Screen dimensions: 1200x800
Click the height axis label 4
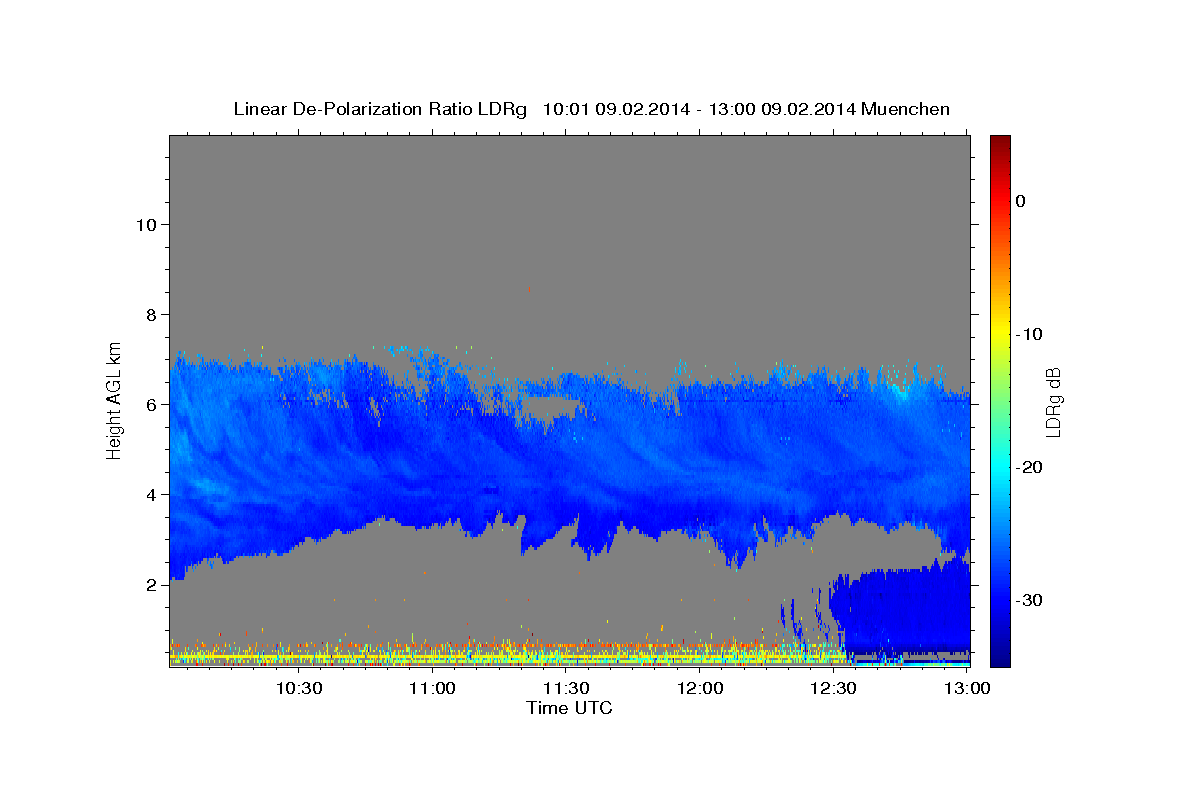(152, 494)
